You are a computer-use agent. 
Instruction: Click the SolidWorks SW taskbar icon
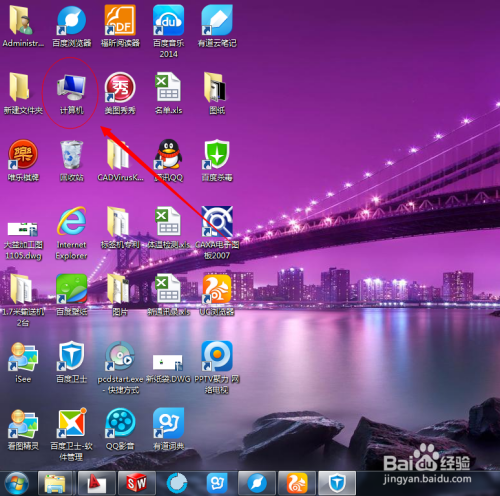[137, 483]
